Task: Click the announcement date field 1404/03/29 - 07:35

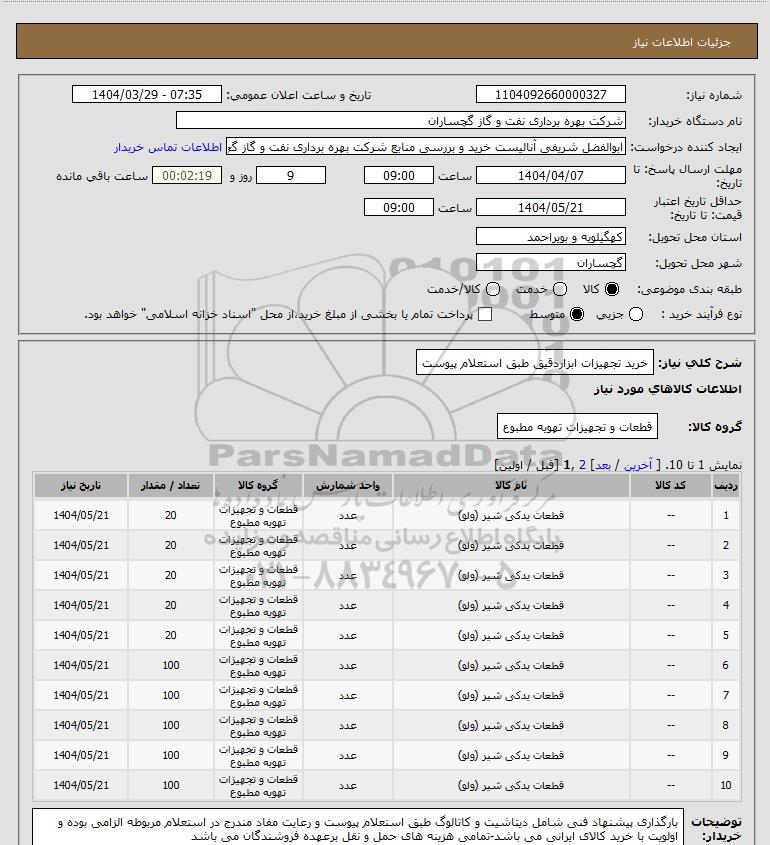Action: (x=147, y=94)
